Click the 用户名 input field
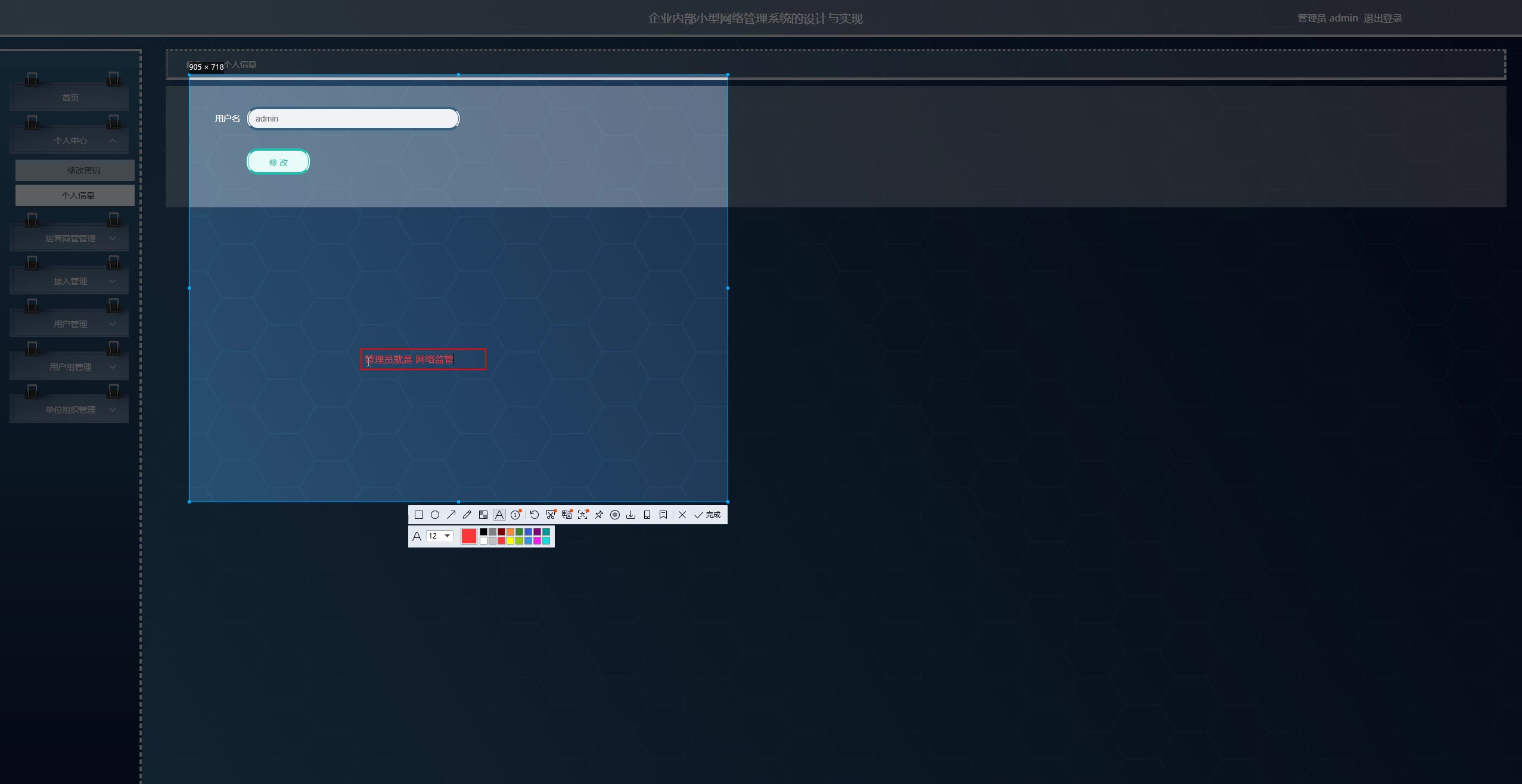 tap(353, 119)
